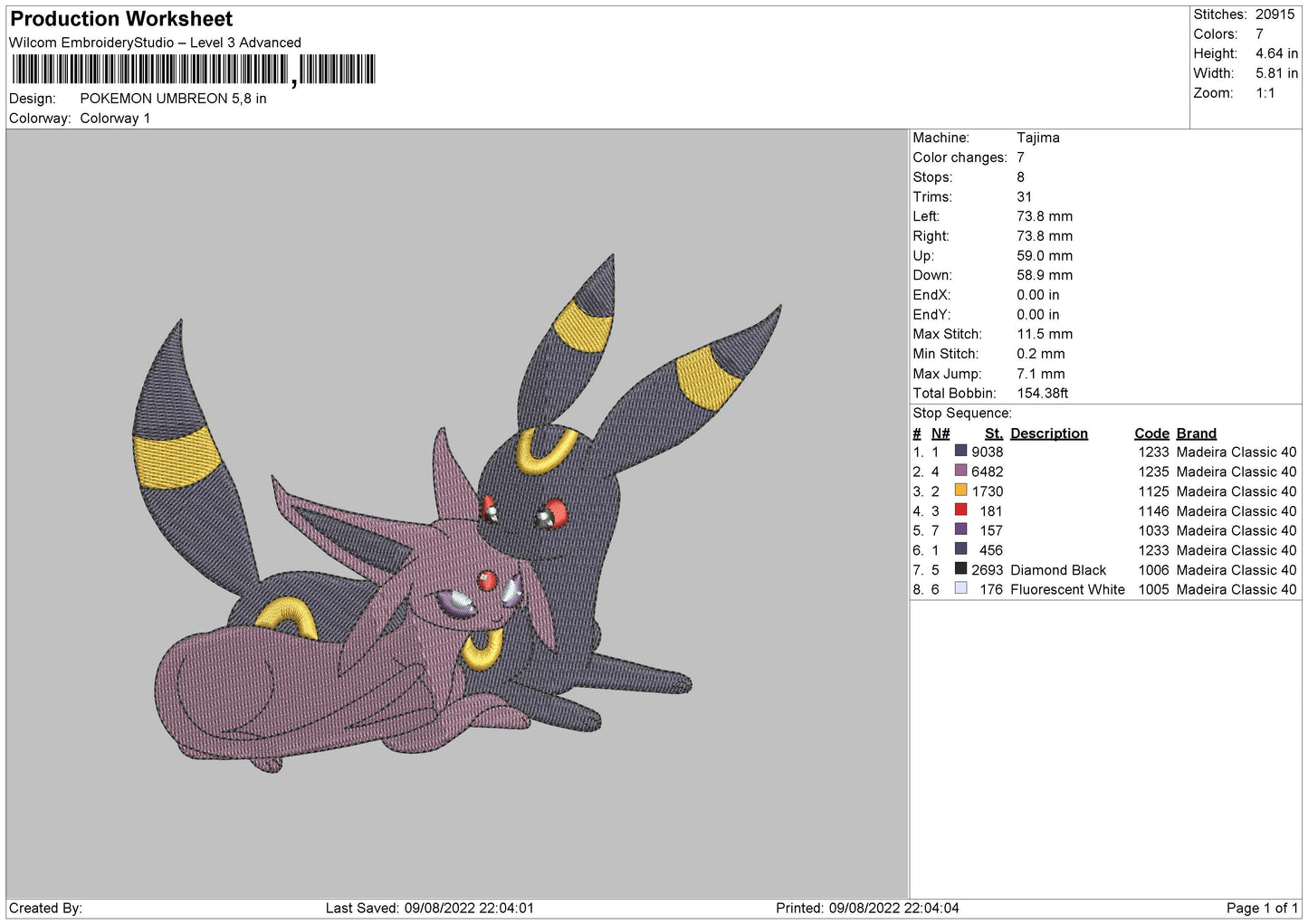Click the stitches value 20915

1275,14
